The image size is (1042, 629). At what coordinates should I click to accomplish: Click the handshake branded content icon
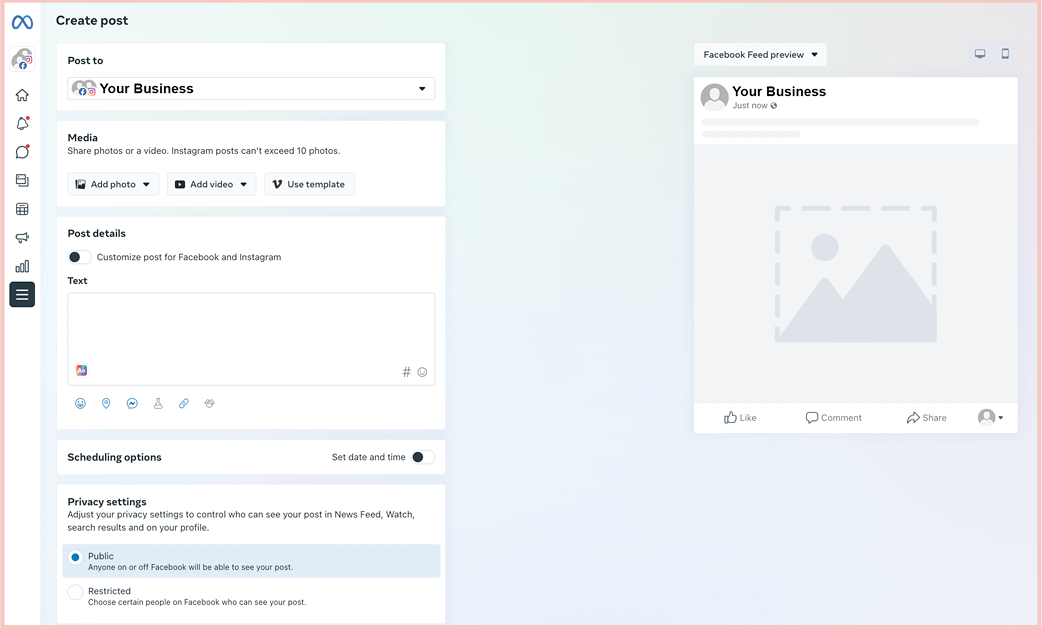[209, 403]
